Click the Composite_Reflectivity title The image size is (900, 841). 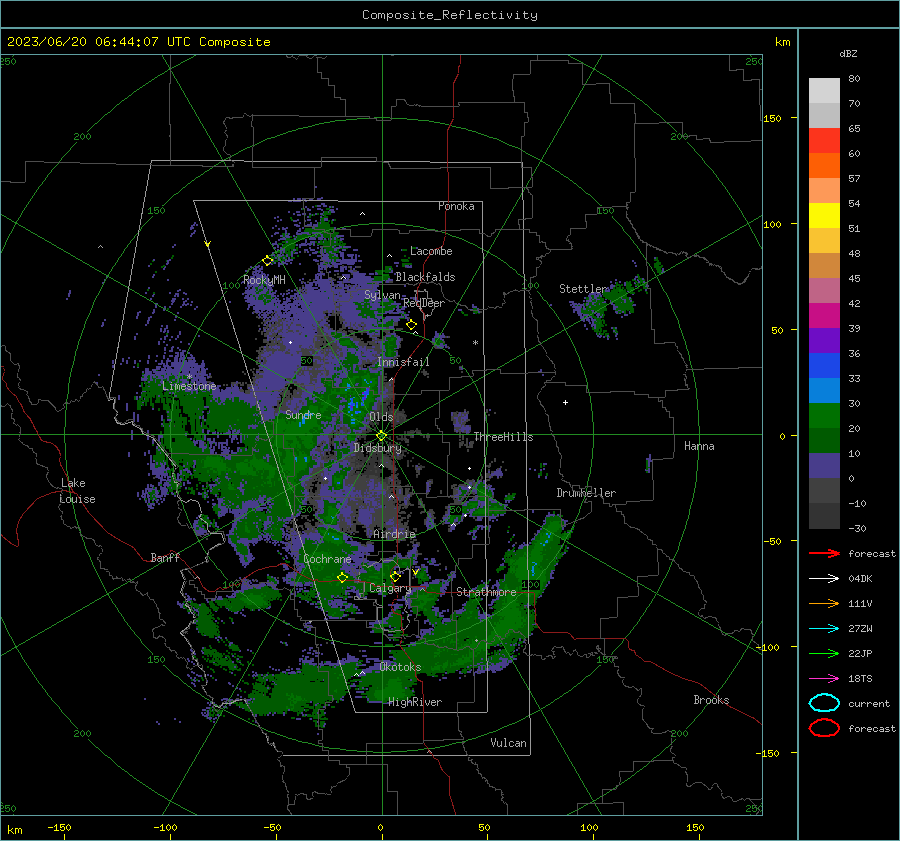450,15
